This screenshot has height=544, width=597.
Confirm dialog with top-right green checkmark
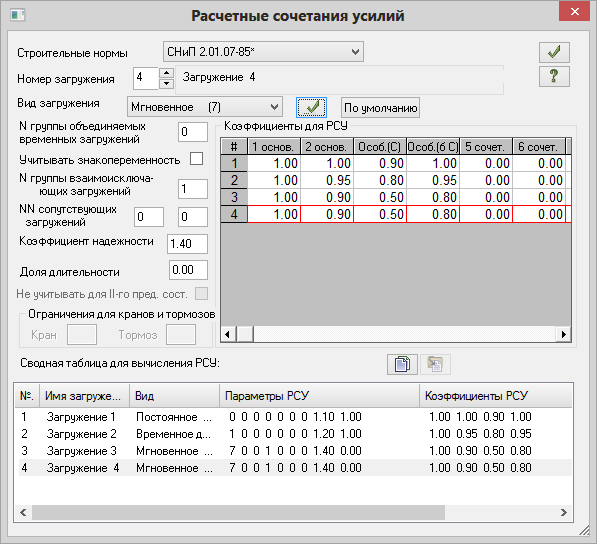(554, 52)
